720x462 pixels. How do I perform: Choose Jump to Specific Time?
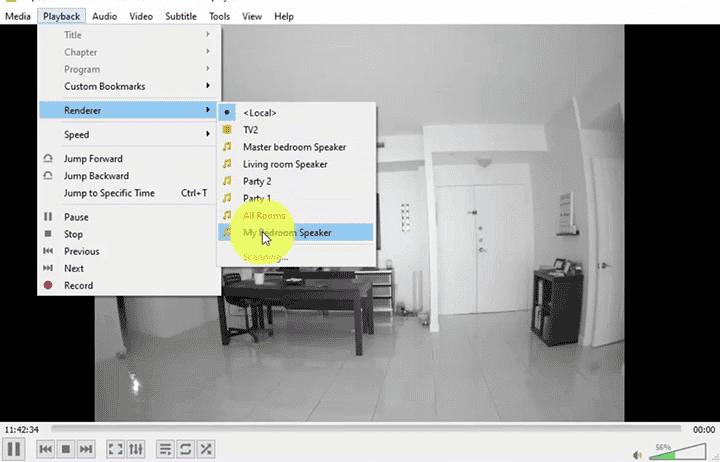[109, 193]
